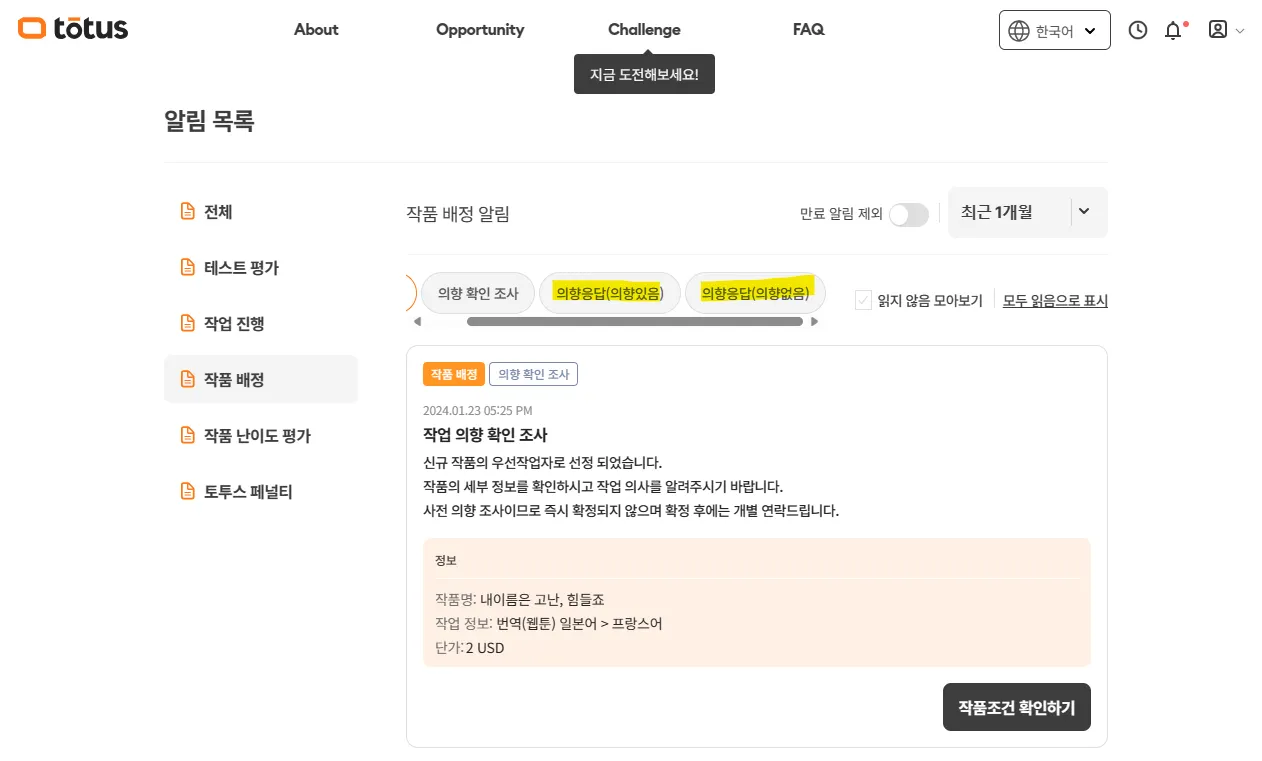The height and width of the screenshot is (761, 1262).
Task: Select the 테스트 평가 sidebar tab
Action: click(241, 268)
